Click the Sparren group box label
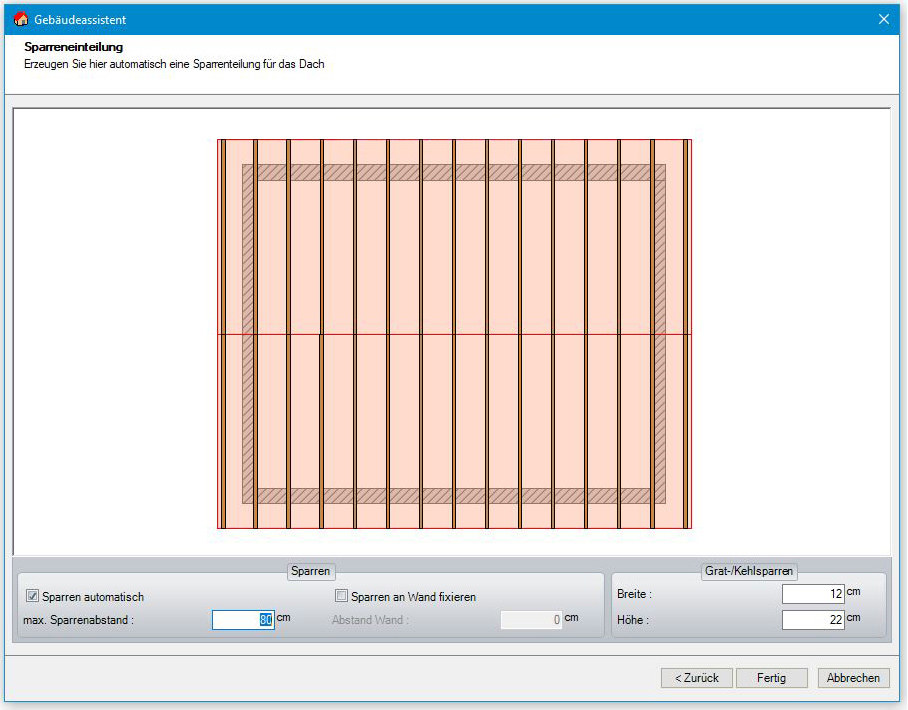Screen dimensions: 908x710 point(310,571)
